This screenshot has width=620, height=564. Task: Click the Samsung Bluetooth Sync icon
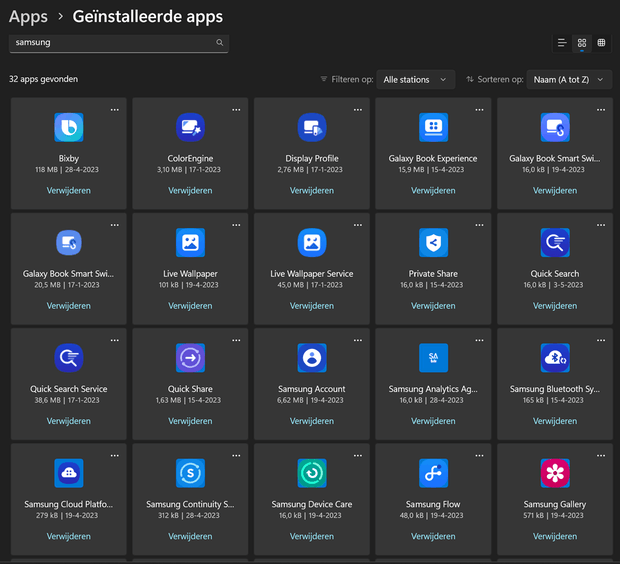[x=555, y=358]
